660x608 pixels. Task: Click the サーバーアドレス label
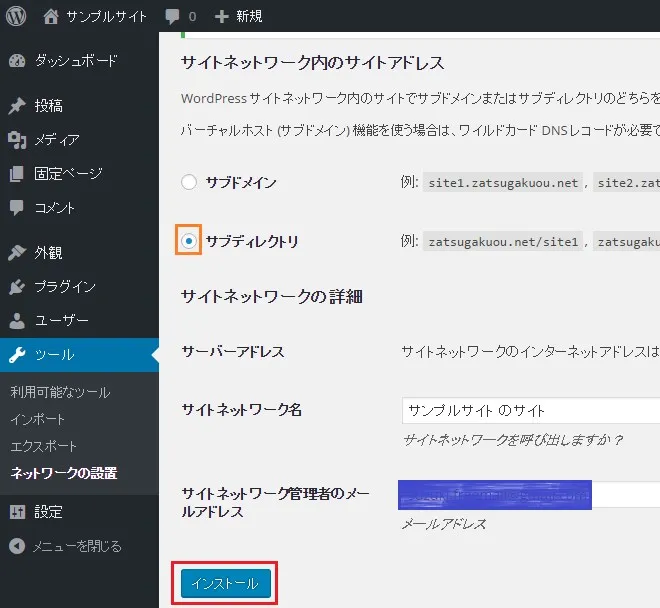(233, 352)
